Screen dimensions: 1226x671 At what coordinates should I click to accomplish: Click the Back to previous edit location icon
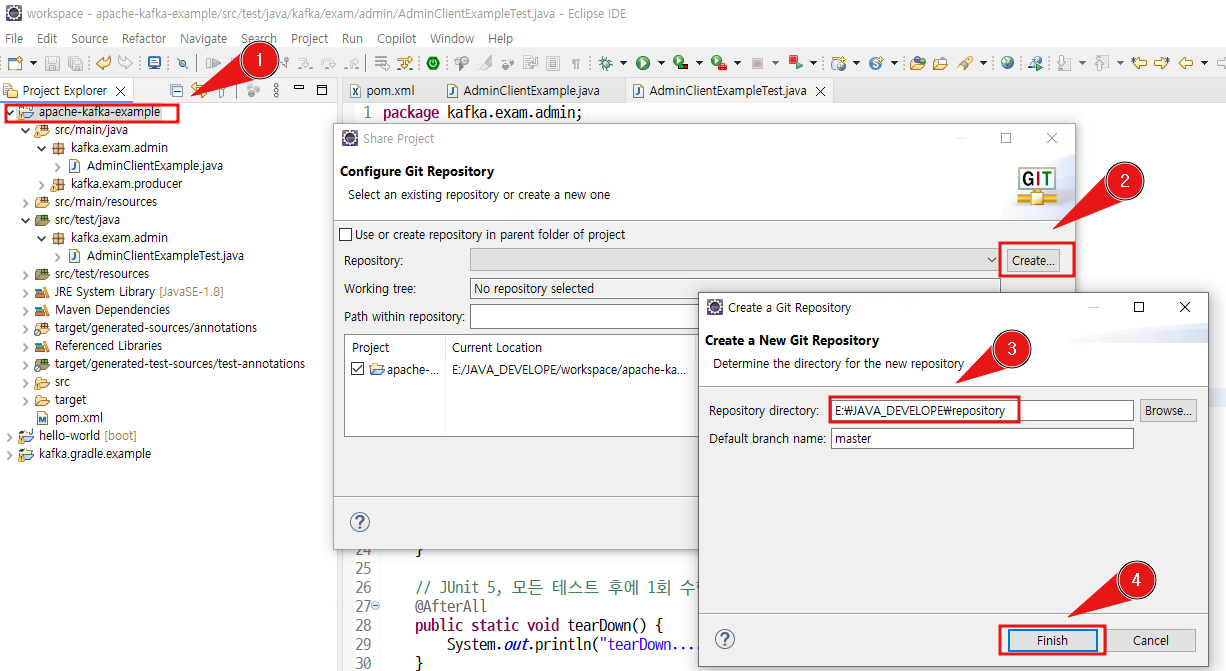coord(1138,63)
